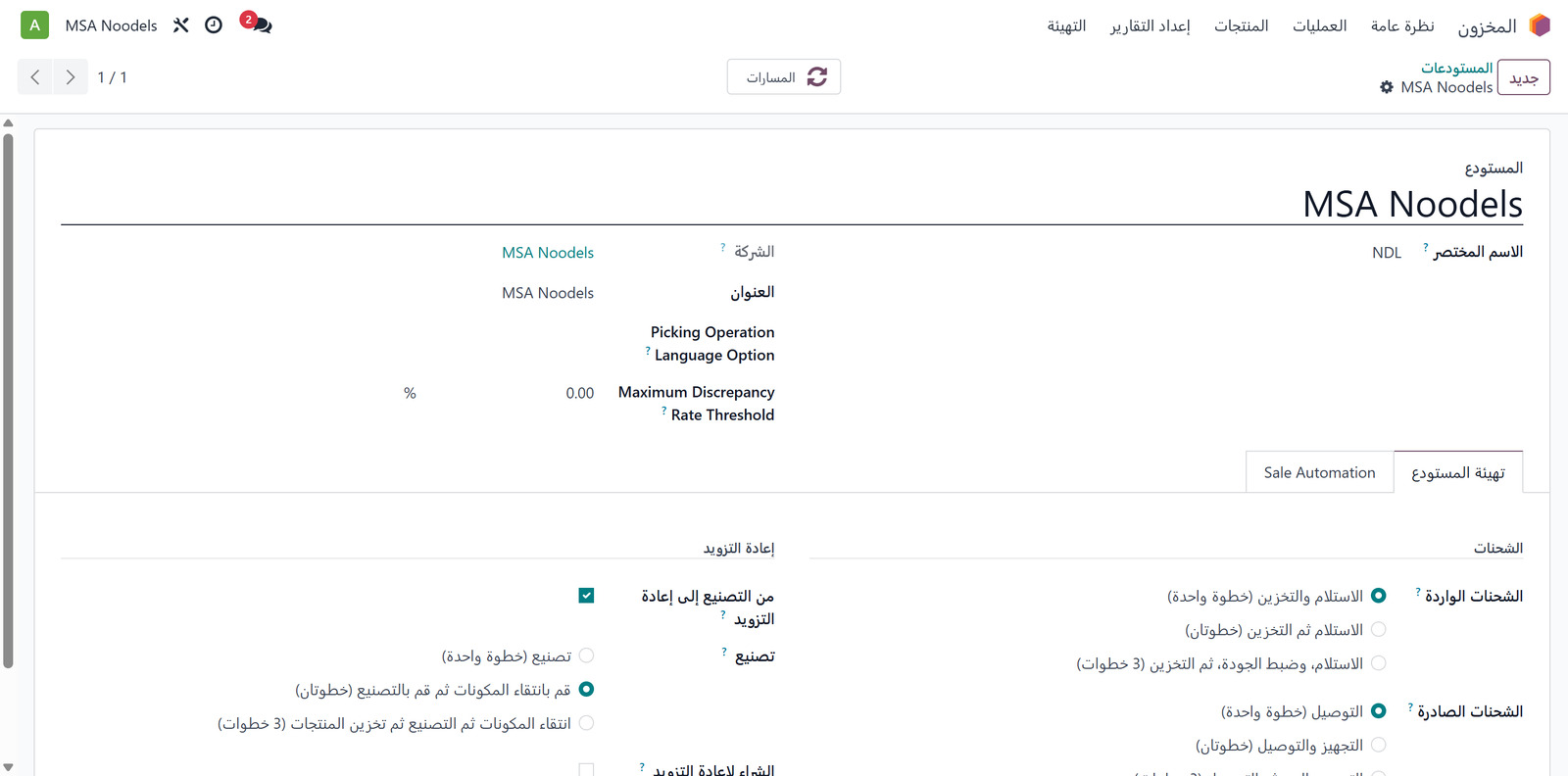Image resolution: width=1568 pixels, height=776 pixels.
Task: Click the scrollbar up arrow
Action: pyautogui.click(x=8, y=123)
